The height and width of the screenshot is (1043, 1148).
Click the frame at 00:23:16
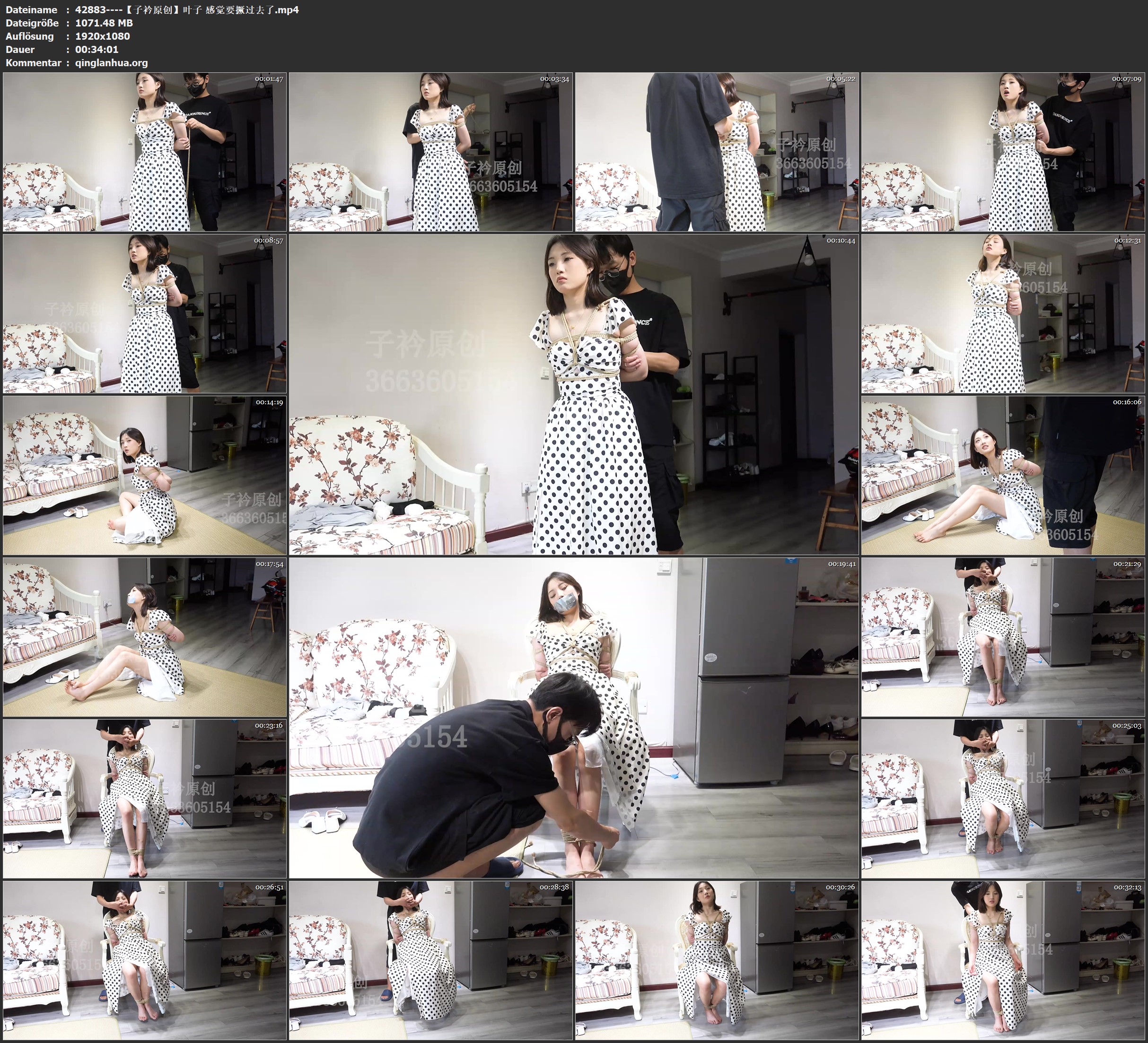click(145, 799)
